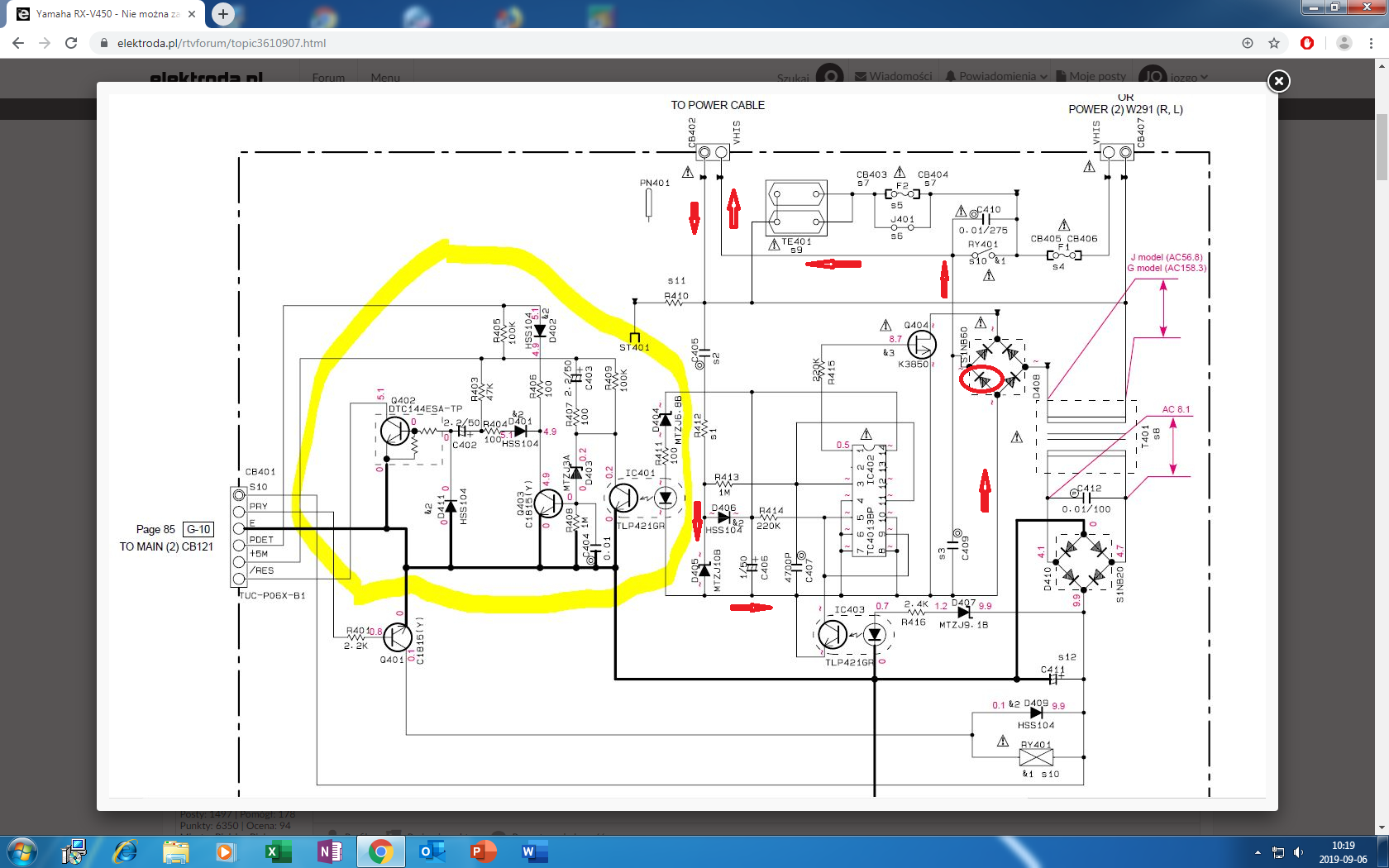Switch to Chrome in the taskbar
The height and width of the screenshot is (868, 1389).
[x=380, y=851]
